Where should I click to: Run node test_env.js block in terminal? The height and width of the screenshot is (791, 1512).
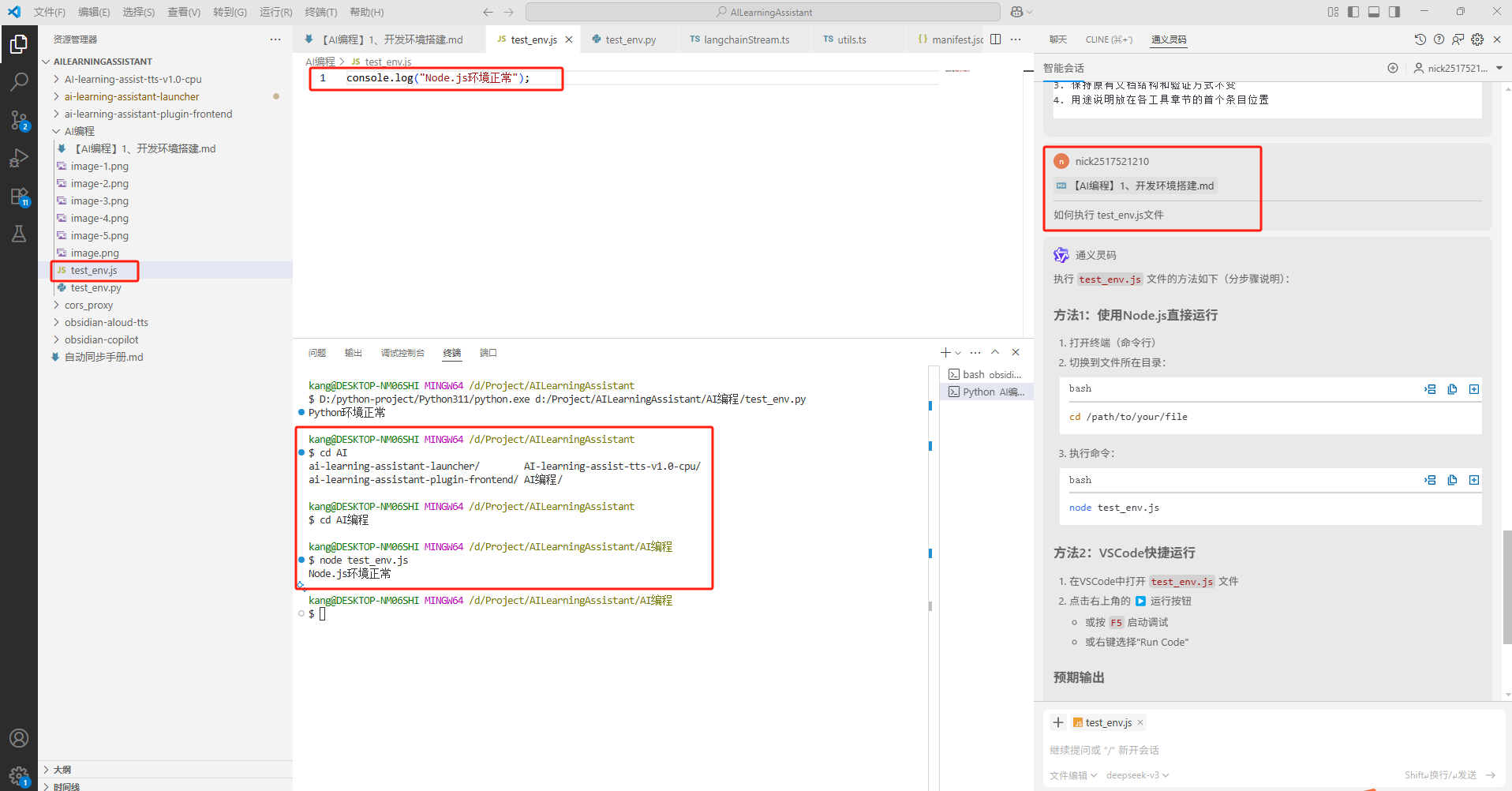pos(1430,480)
